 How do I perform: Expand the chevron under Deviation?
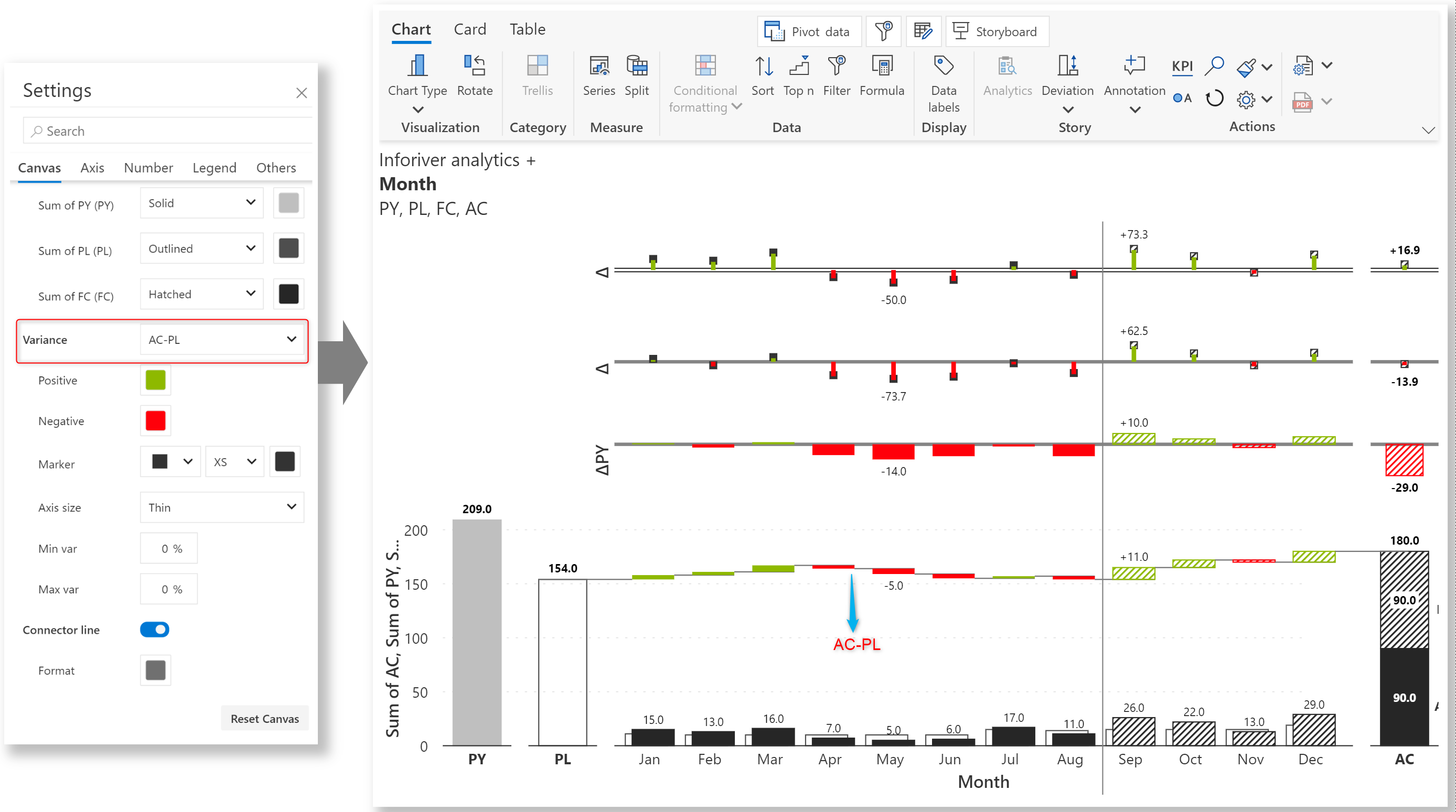(1067, 110)
